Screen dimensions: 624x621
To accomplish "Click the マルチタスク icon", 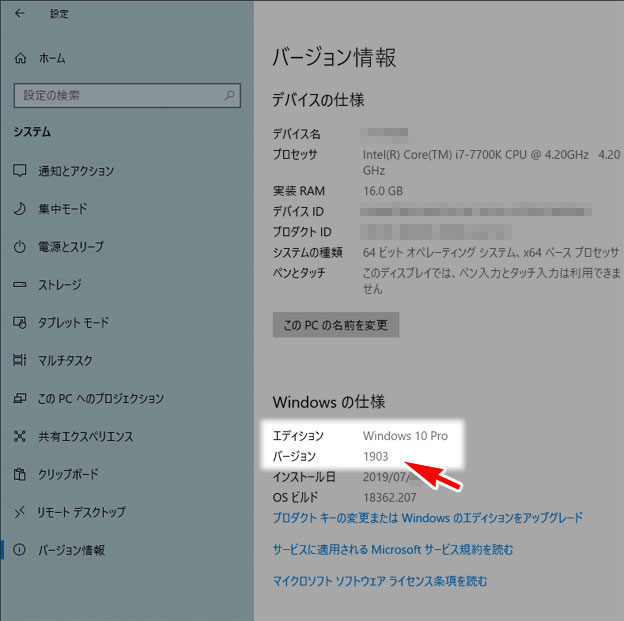I will pos(20,360).
